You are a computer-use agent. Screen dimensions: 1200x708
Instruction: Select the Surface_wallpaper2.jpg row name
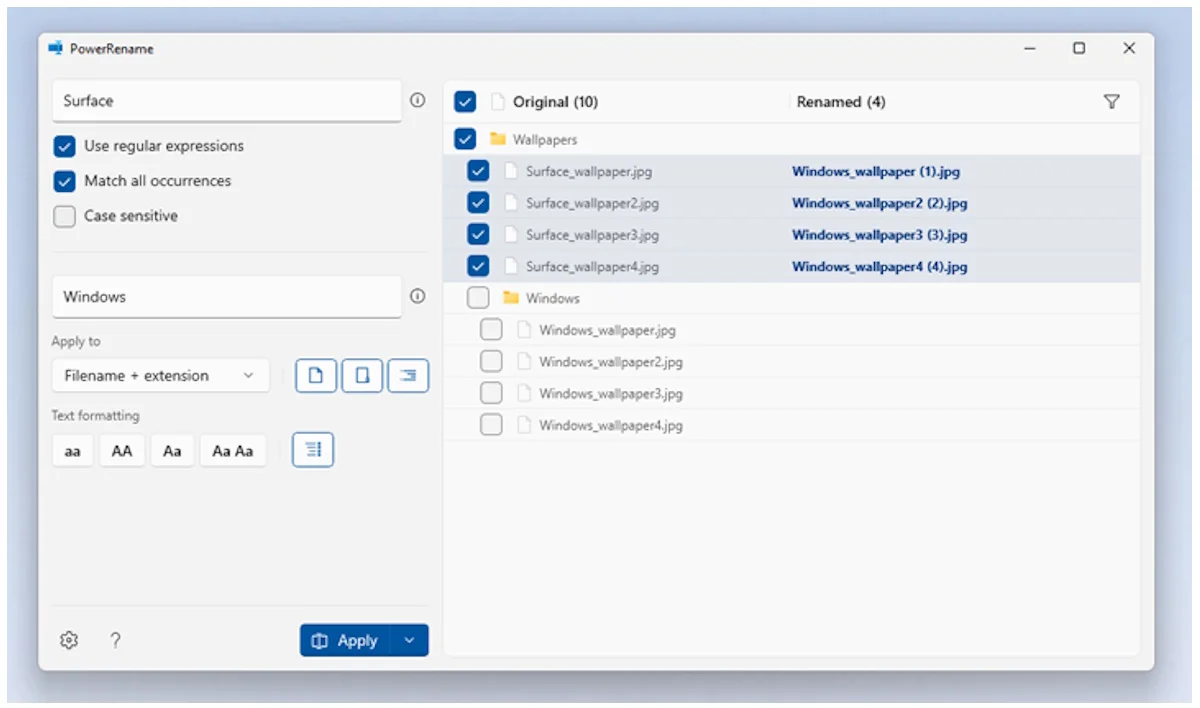(x=593, y=203)
